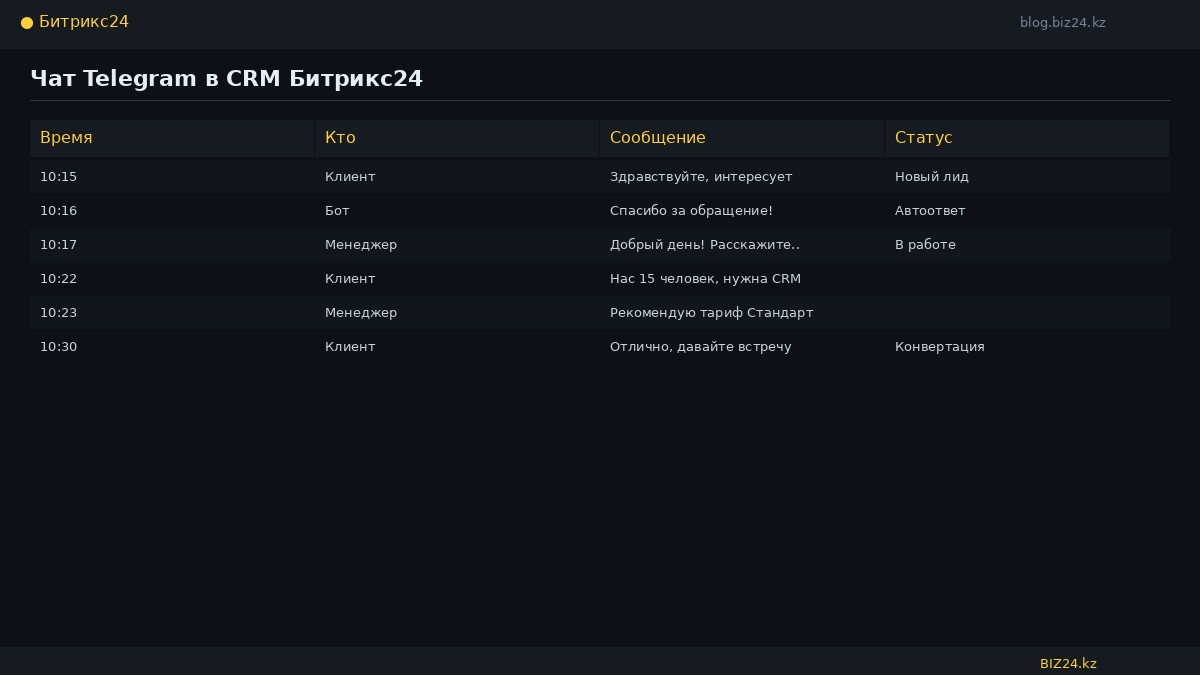The image size is (1200, 675).
Task: Click message Добрый день! Расскажите..
Action: tap(705, 245)
